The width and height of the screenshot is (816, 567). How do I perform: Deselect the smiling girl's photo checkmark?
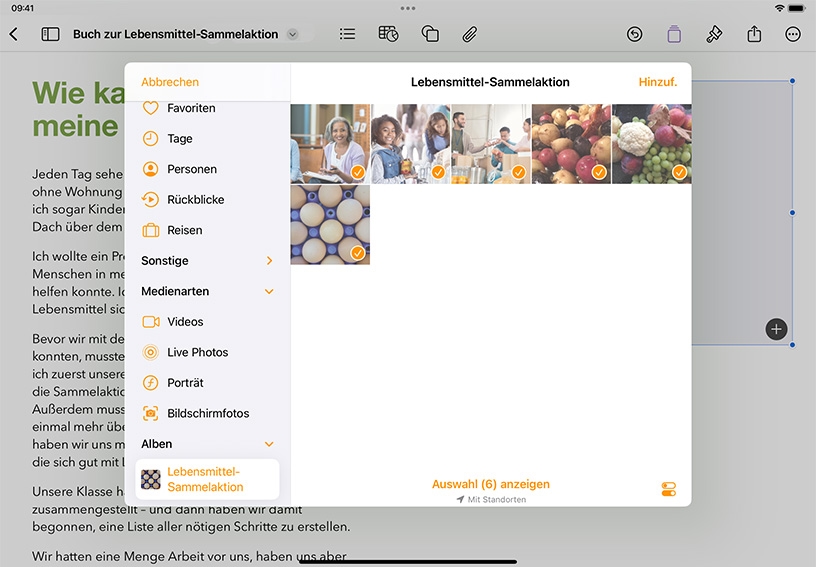pos(438,172)
